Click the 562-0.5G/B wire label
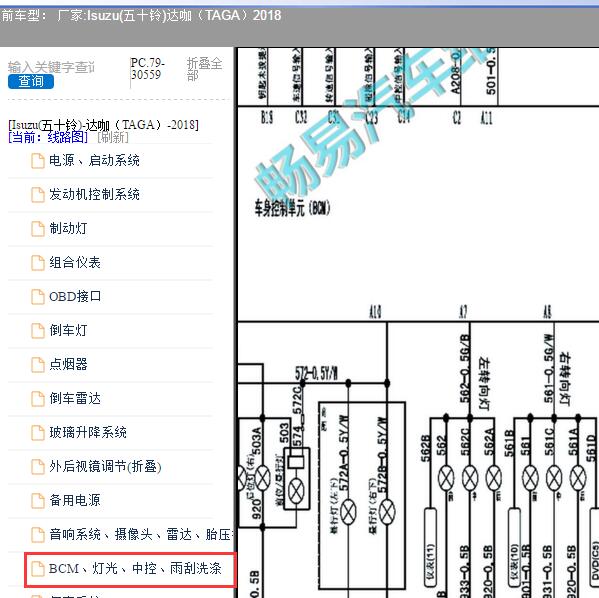Screen dimensions: 599x598 (464, 368)
